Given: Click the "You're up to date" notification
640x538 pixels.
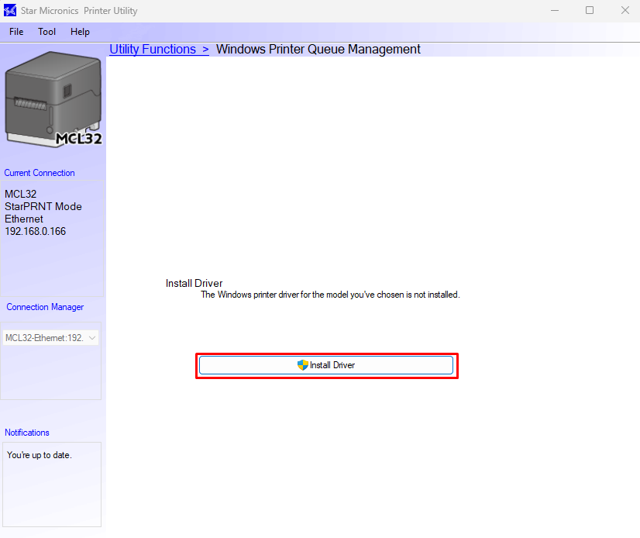Looking at the screenshot, I should [39, 455].
